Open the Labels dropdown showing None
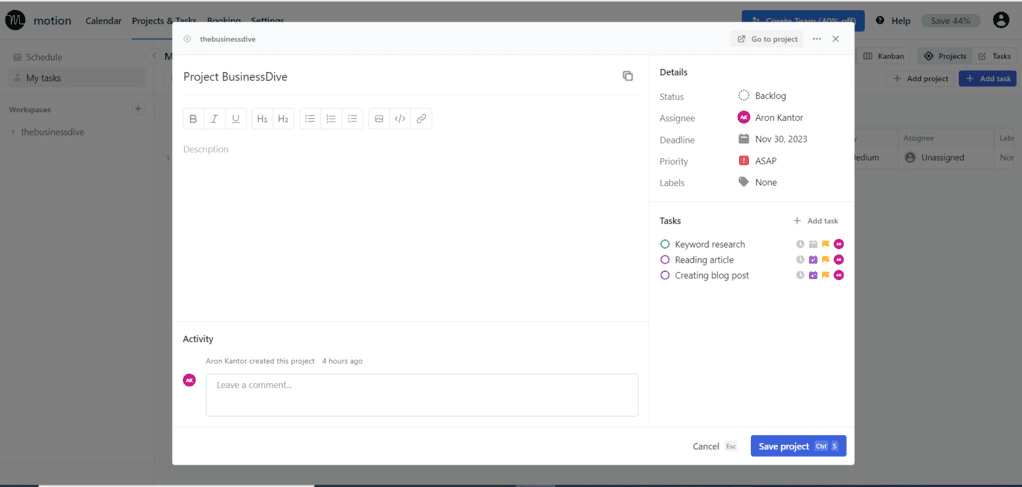This screenshot has width=1022, height=487. (x=757, y=183)
